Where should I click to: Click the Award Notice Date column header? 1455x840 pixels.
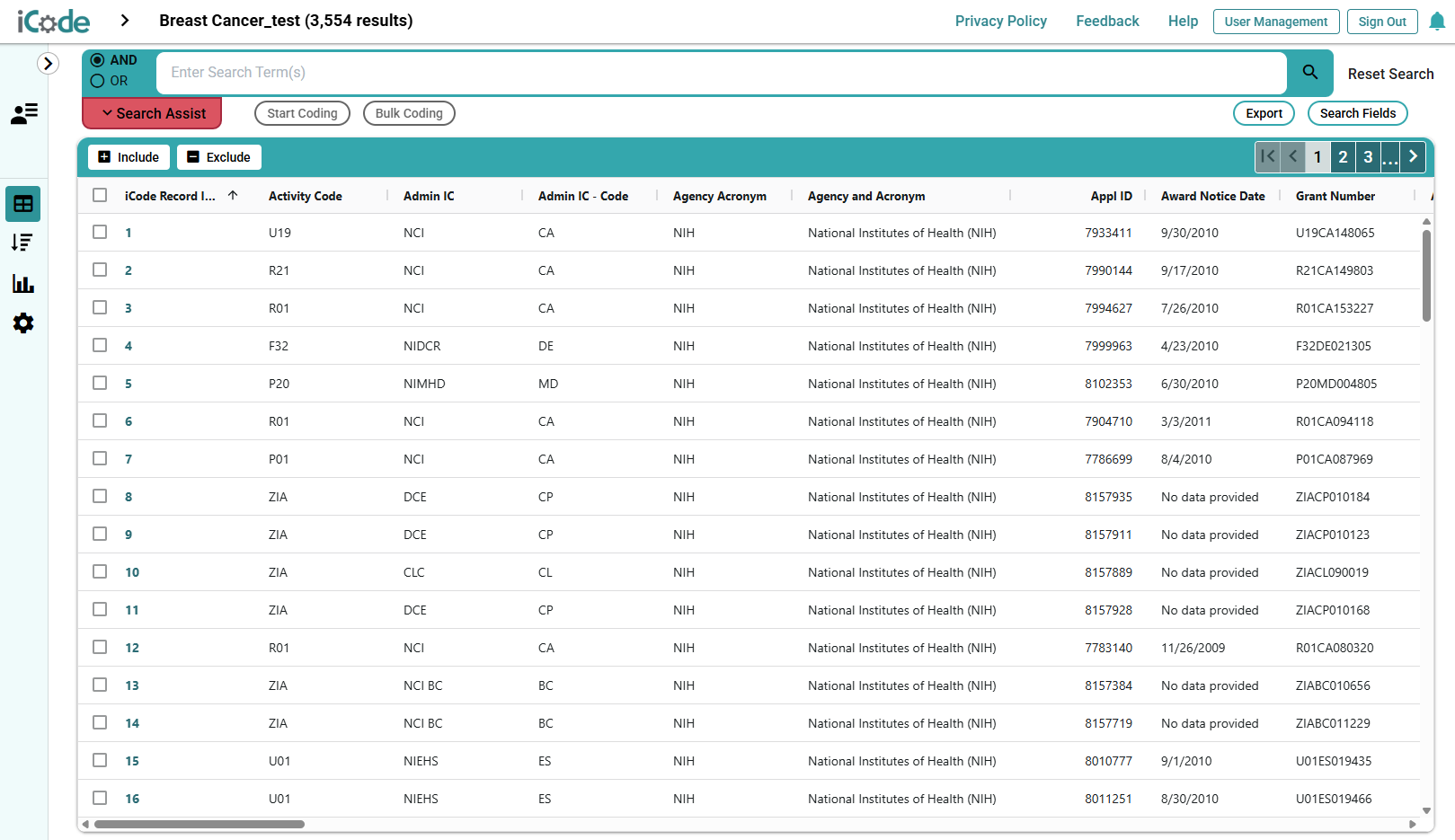point(1213,196)
